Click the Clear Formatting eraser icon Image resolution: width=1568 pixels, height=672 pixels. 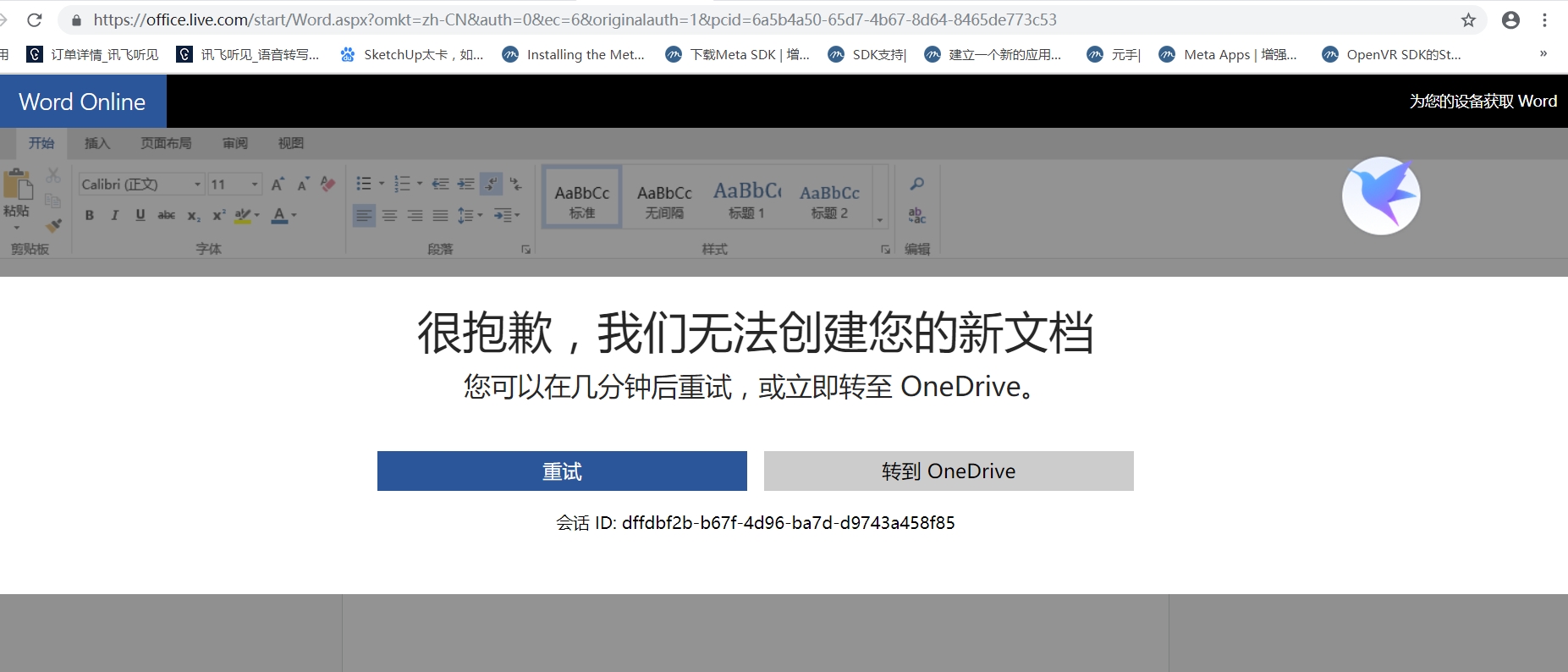click(328, 184)
